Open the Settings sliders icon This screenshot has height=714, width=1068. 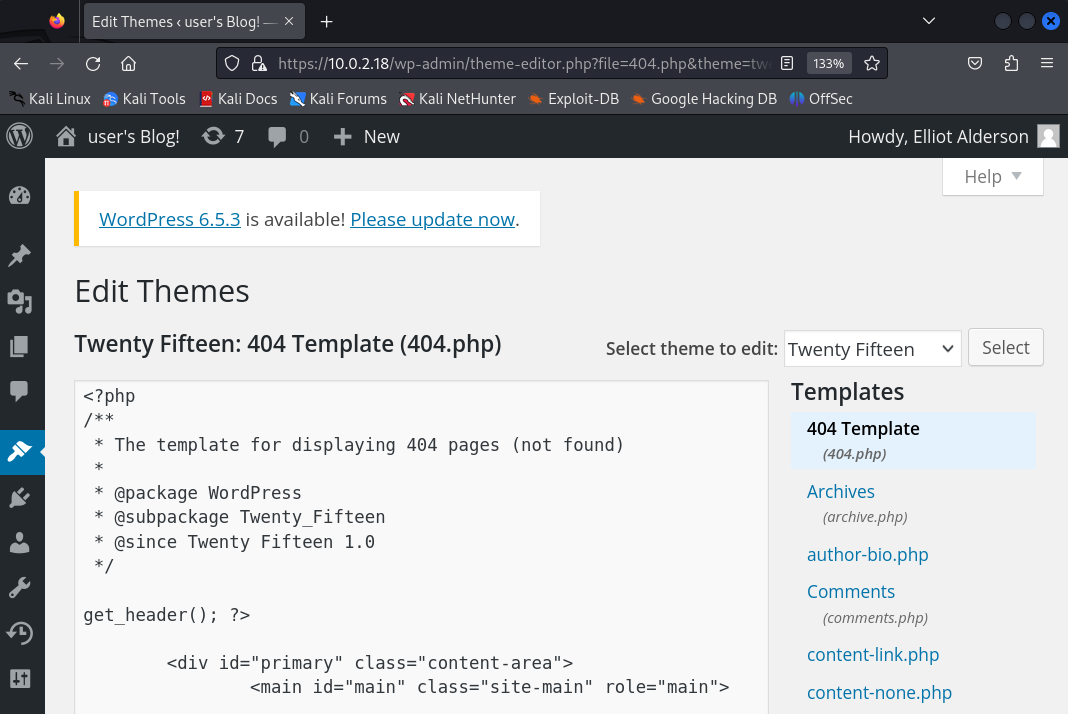click(x=20, y=678)
